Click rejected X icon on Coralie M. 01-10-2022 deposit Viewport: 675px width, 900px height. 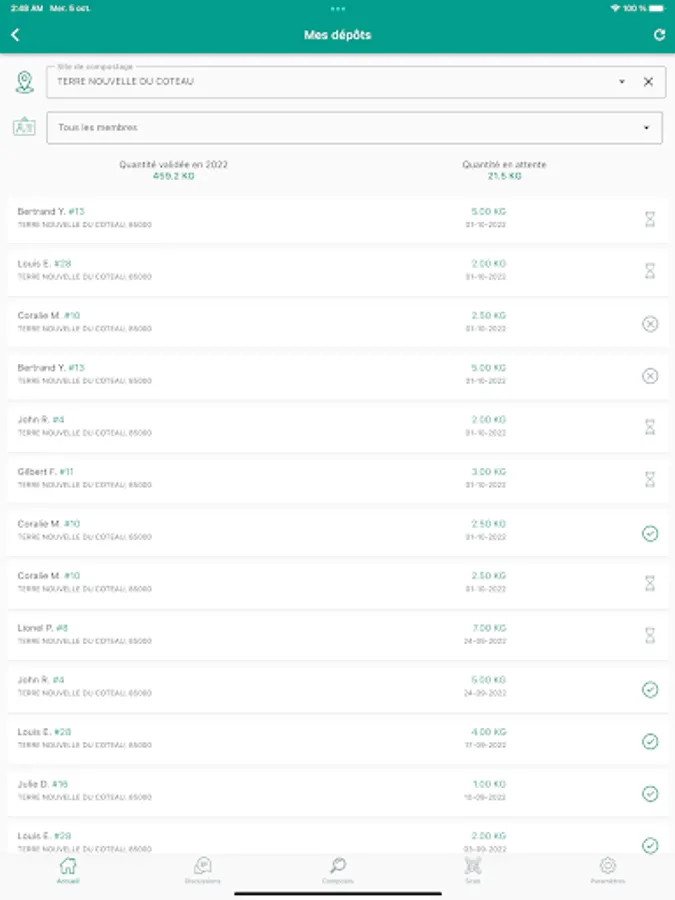tap(650, 324)
